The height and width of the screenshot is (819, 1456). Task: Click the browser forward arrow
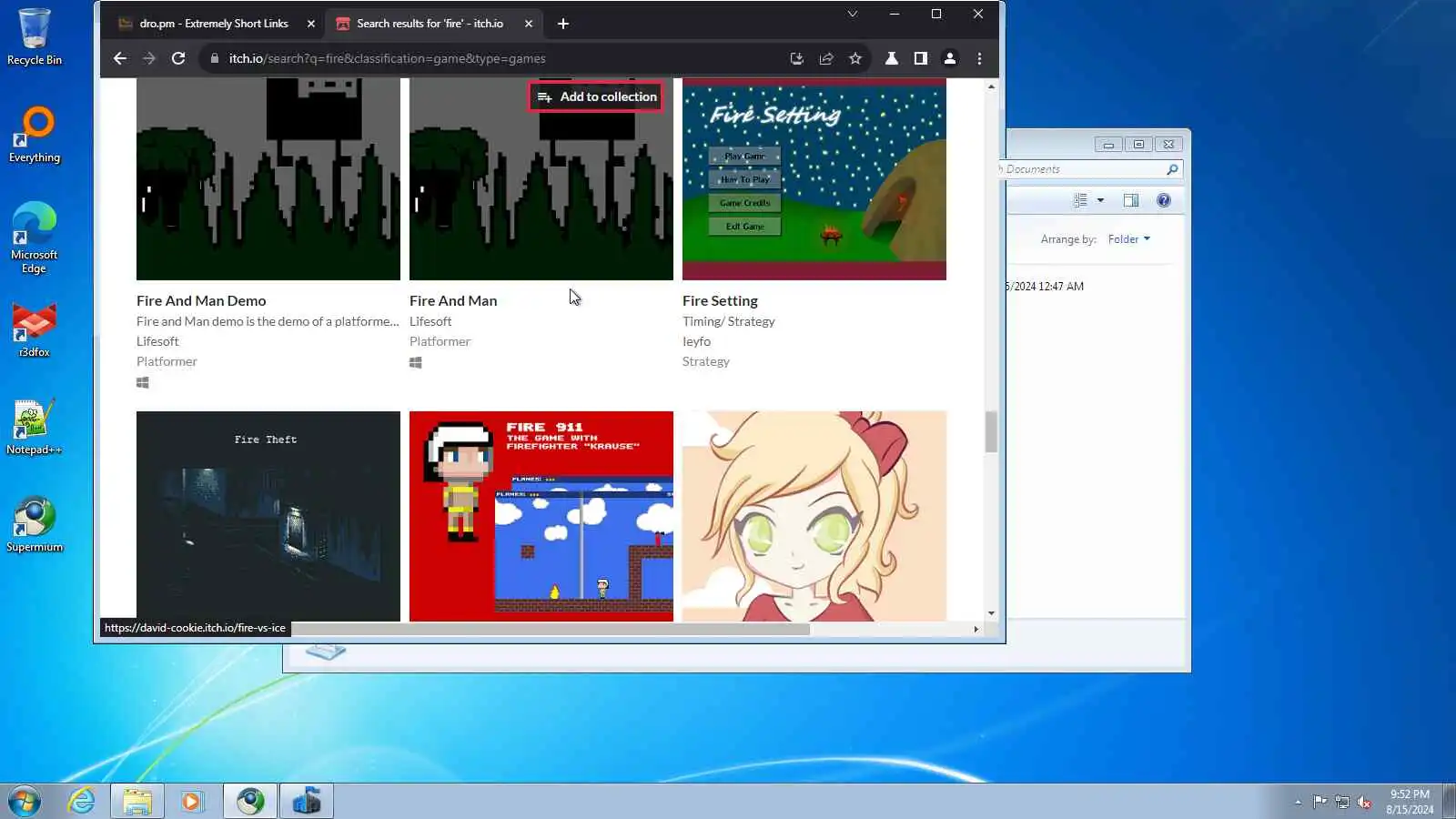click(x=149, y=58)
